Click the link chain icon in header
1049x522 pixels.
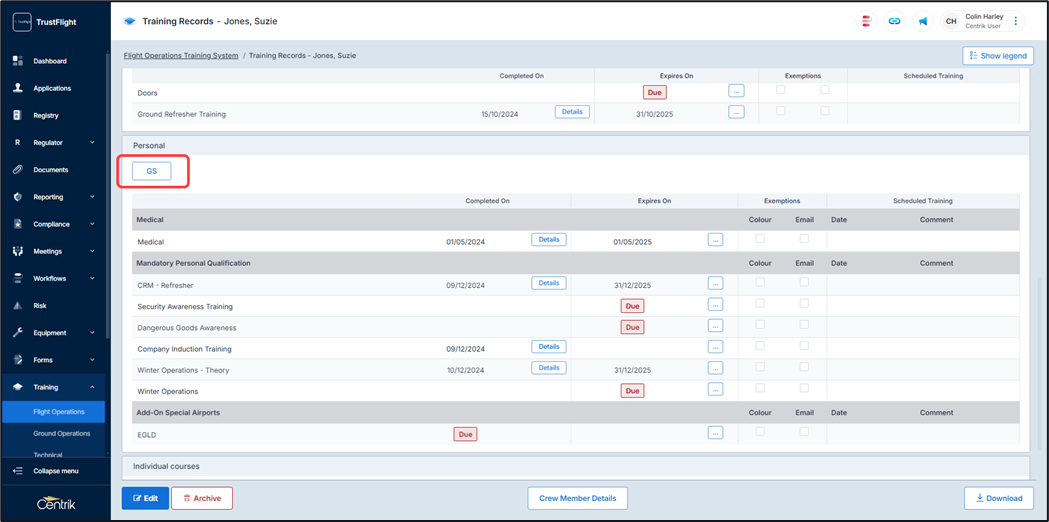click(894, 21)
